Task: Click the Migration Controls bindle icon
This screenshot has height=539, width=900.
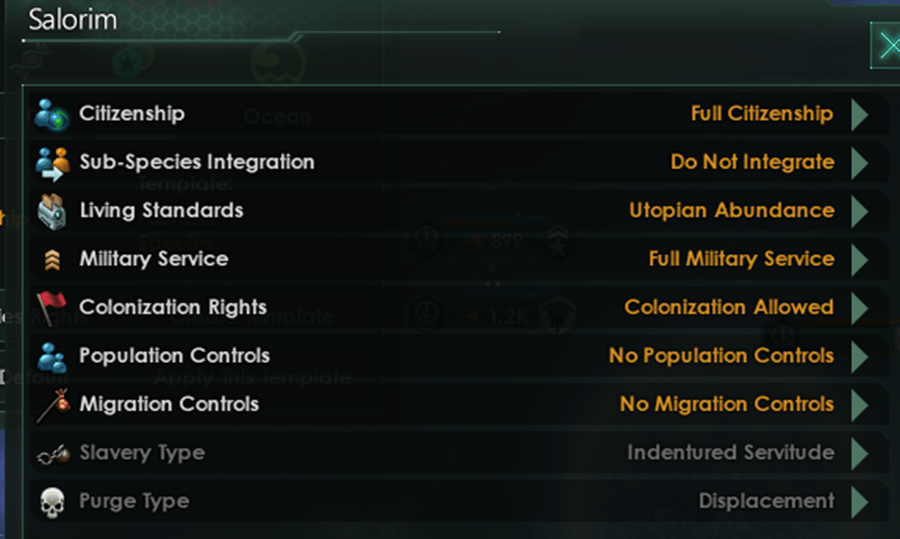Action: [49, 404]
